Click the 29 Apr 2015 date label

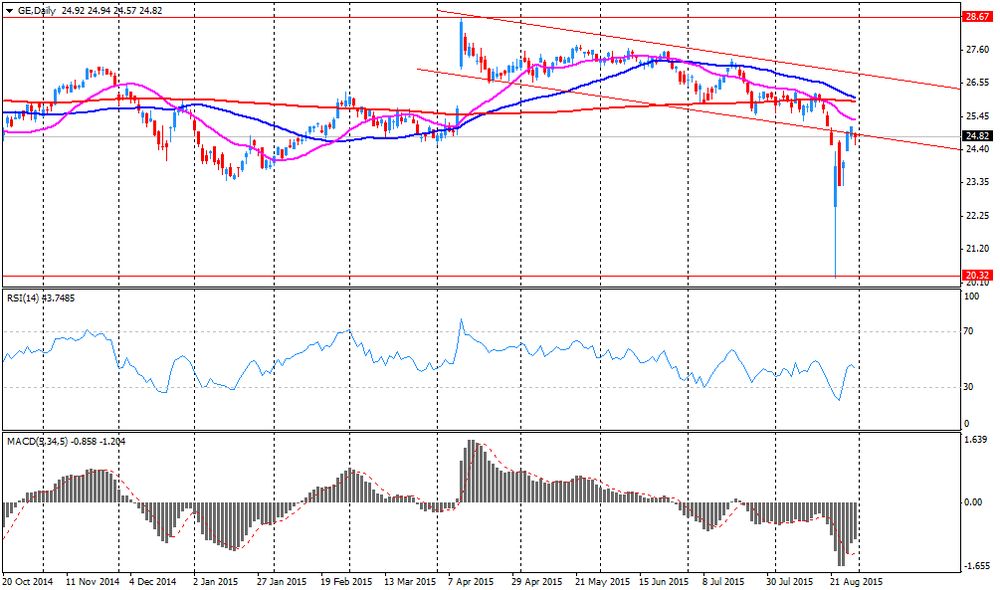pyautogui.click(x=536, y=582)
